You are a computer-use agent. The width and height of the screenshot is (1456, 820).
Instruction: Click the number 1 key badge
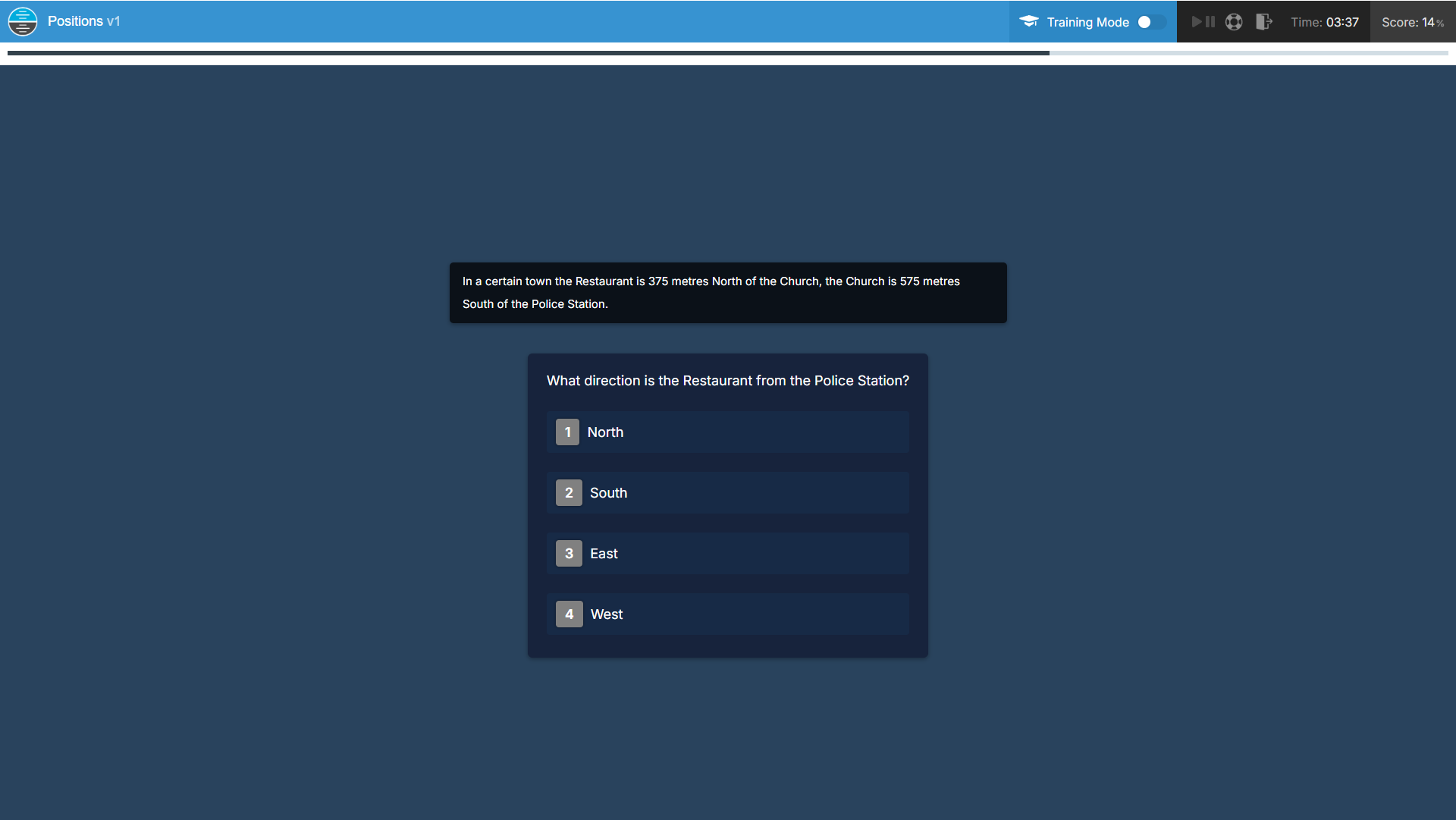click(x=567, y=432)
